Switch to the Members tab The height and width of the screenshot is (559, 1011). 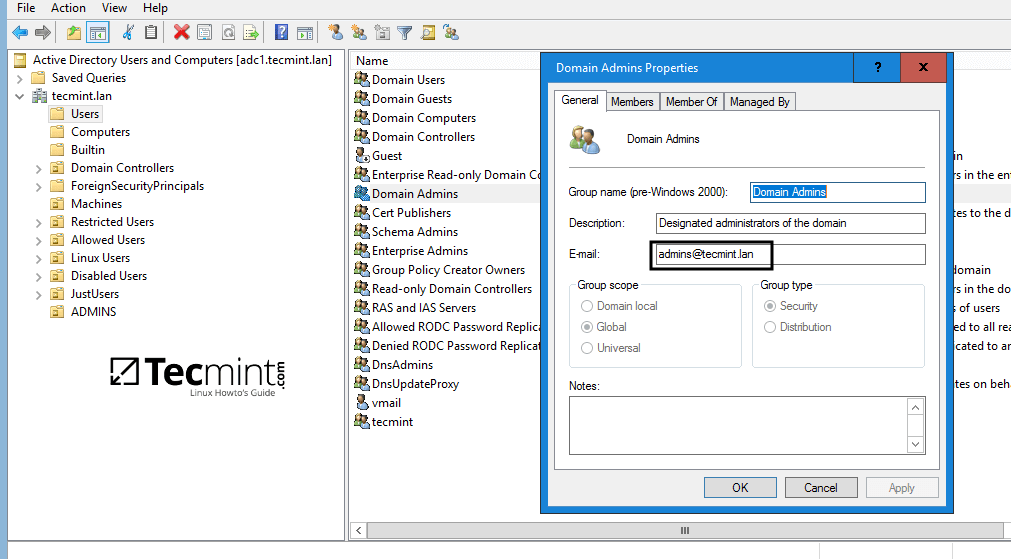pos(632,101)
